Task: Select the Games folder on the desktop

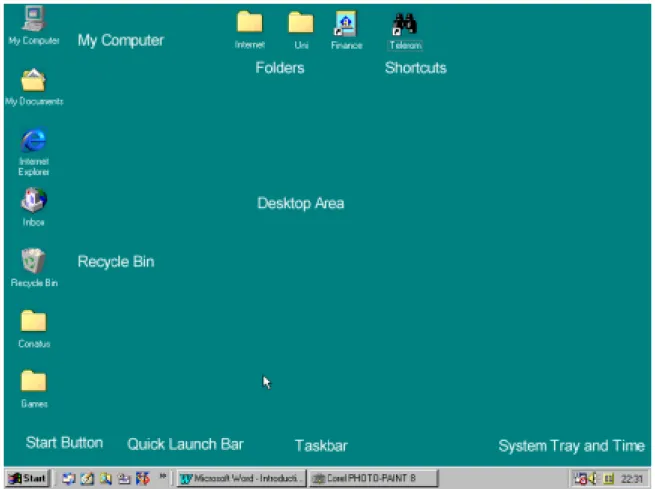Action: (x=34, y=389)
